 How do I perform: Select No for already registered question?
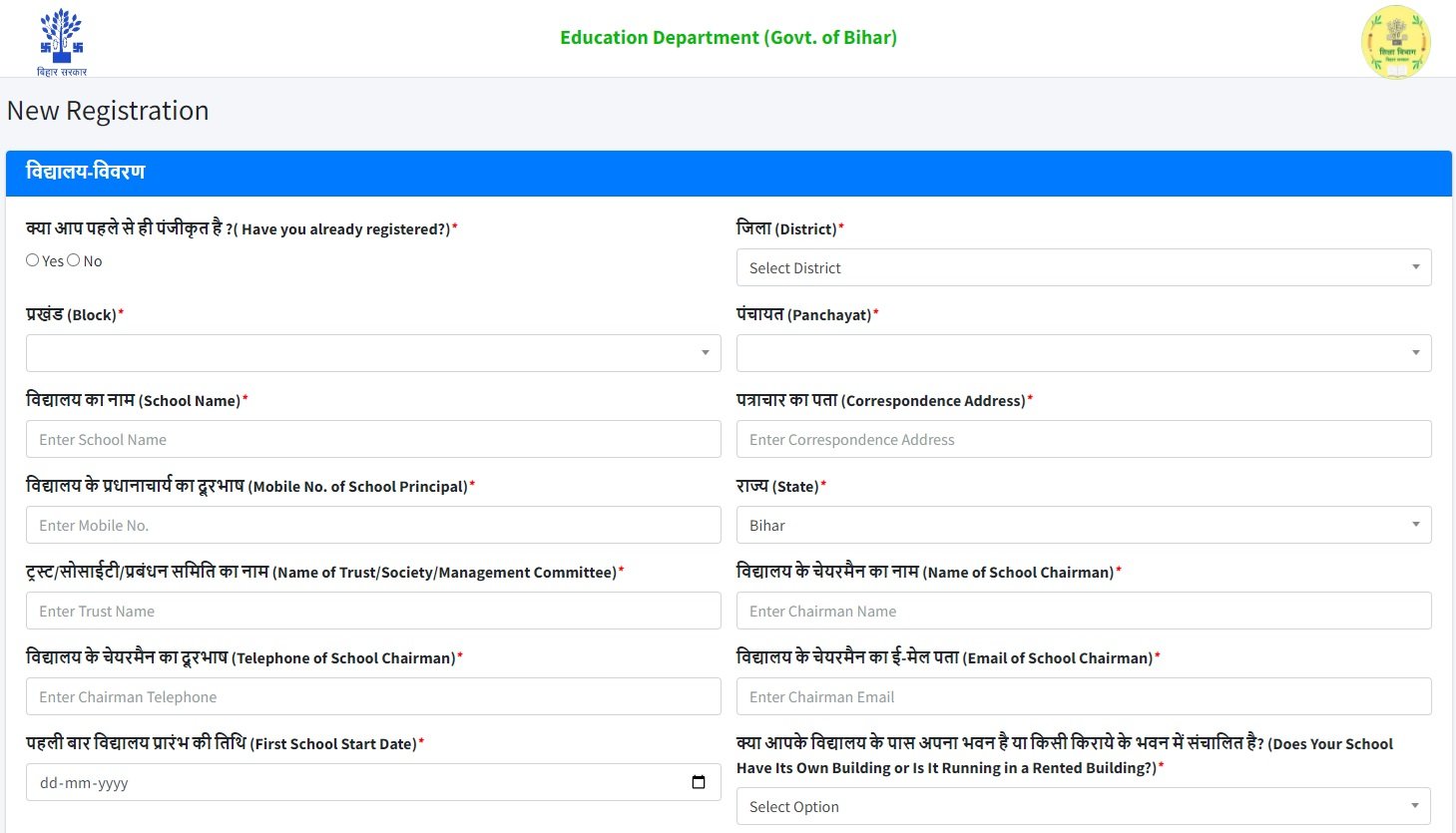[x=73, y=259]
